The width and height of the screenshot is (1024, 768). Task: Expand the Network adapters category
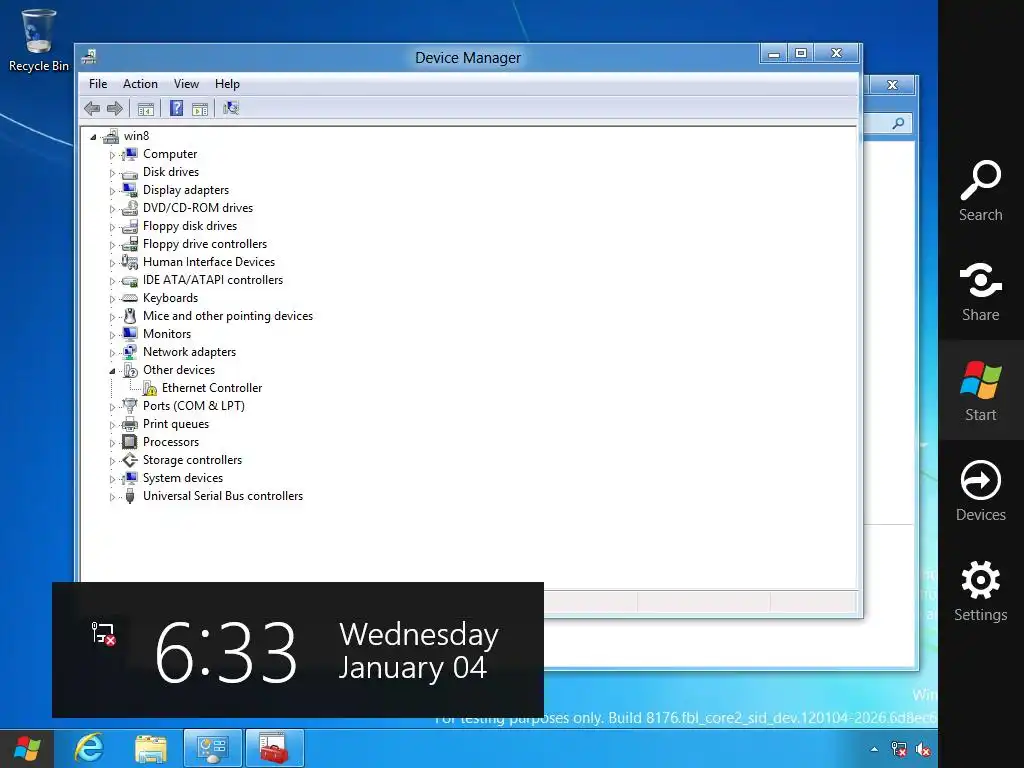112,353
